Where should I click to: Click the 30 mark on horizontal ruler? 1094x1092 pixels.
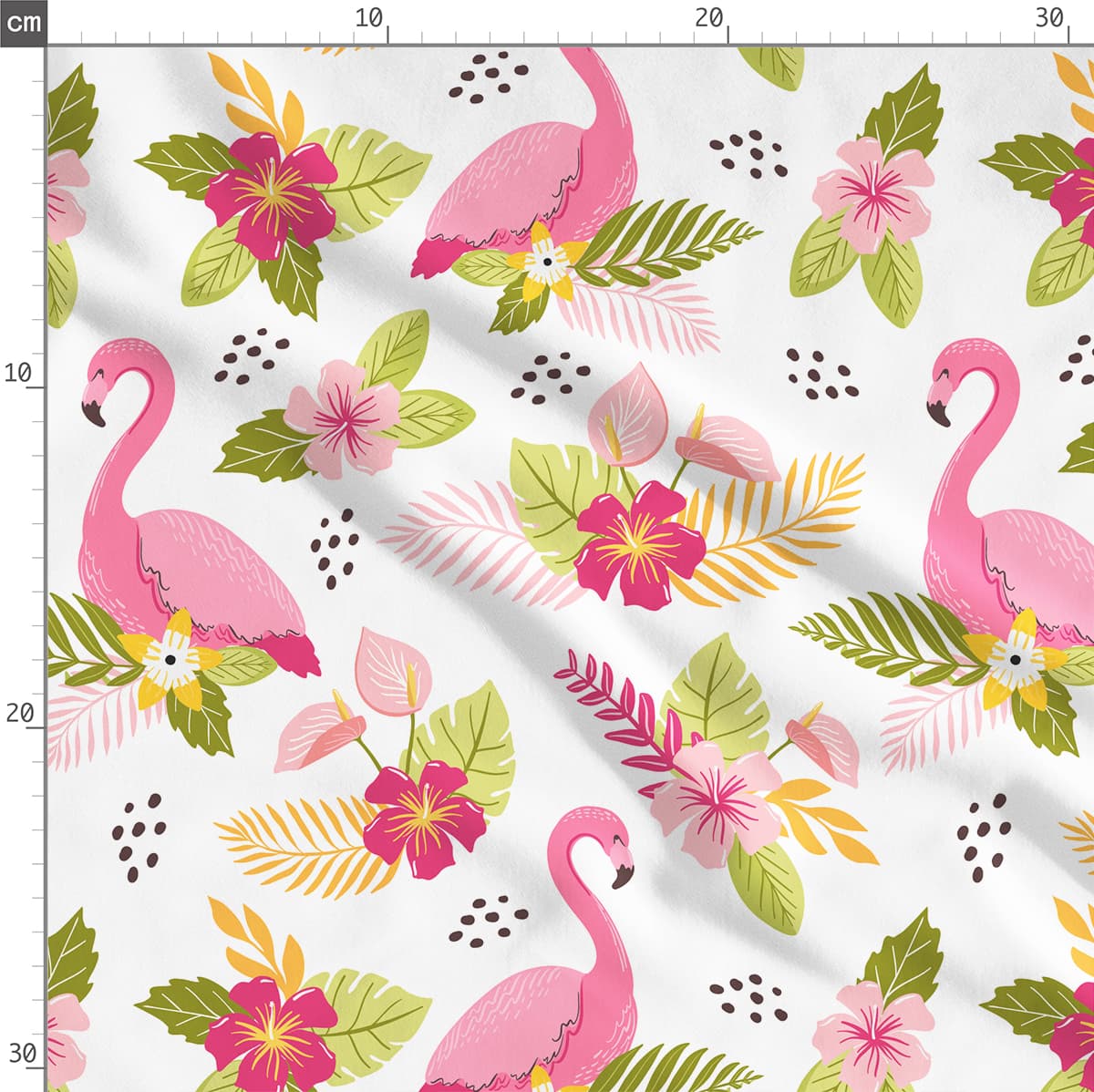click(x=1049, y=17)
